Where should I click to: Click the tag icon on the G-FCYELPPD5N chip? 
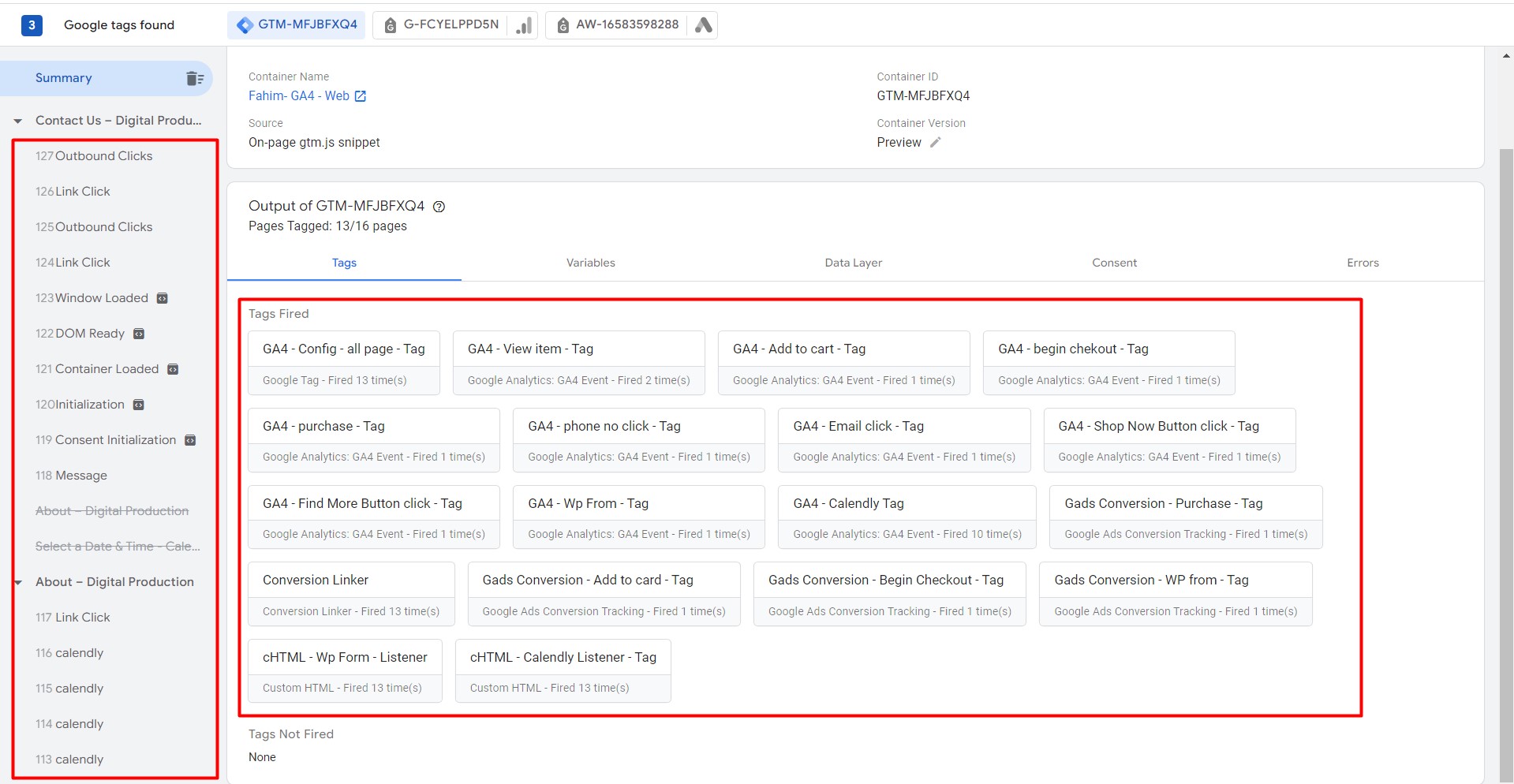[390, 25]
